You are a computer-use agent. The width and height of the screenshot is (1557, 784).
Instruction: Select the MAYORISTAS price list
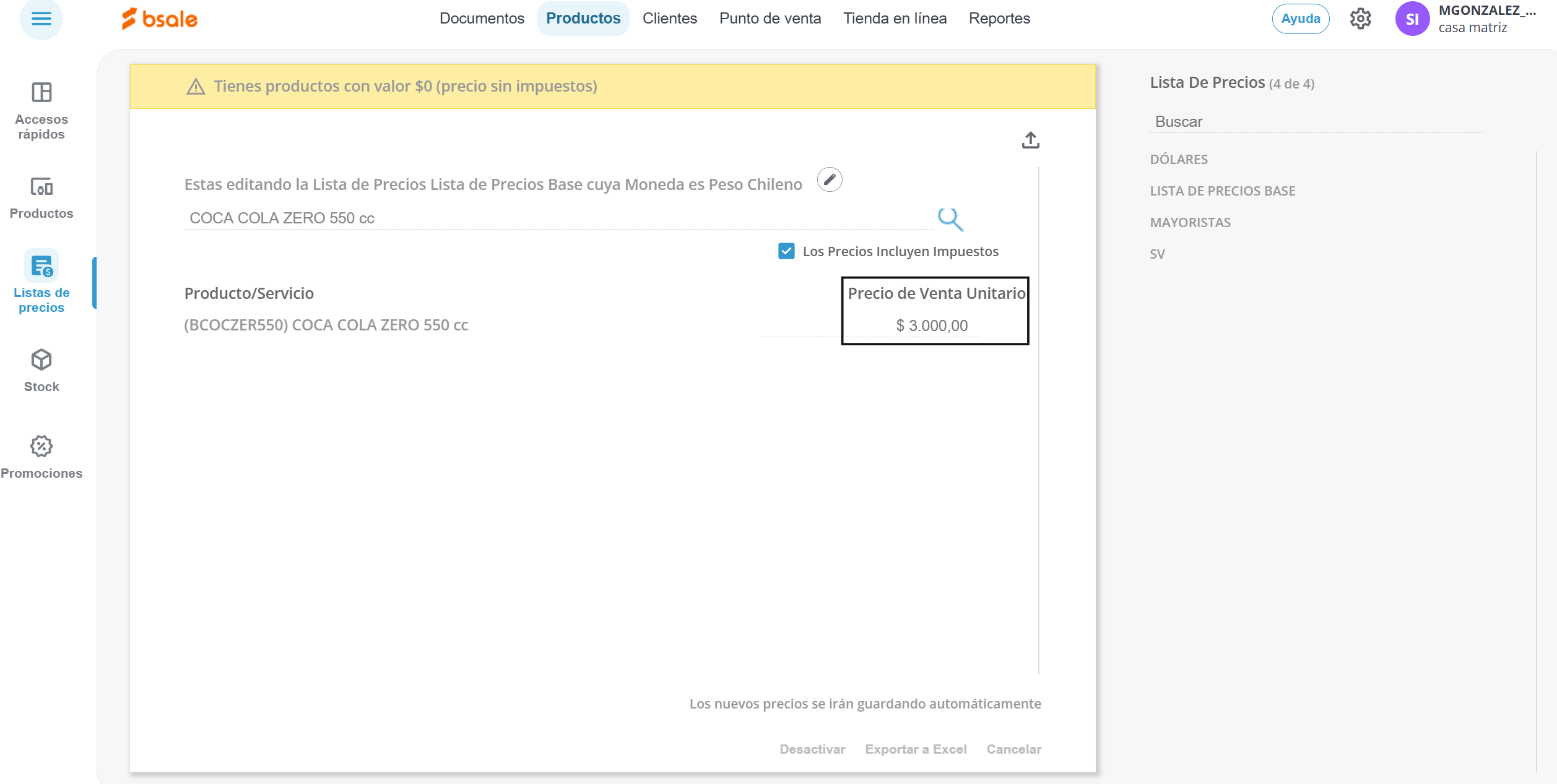1190,223
